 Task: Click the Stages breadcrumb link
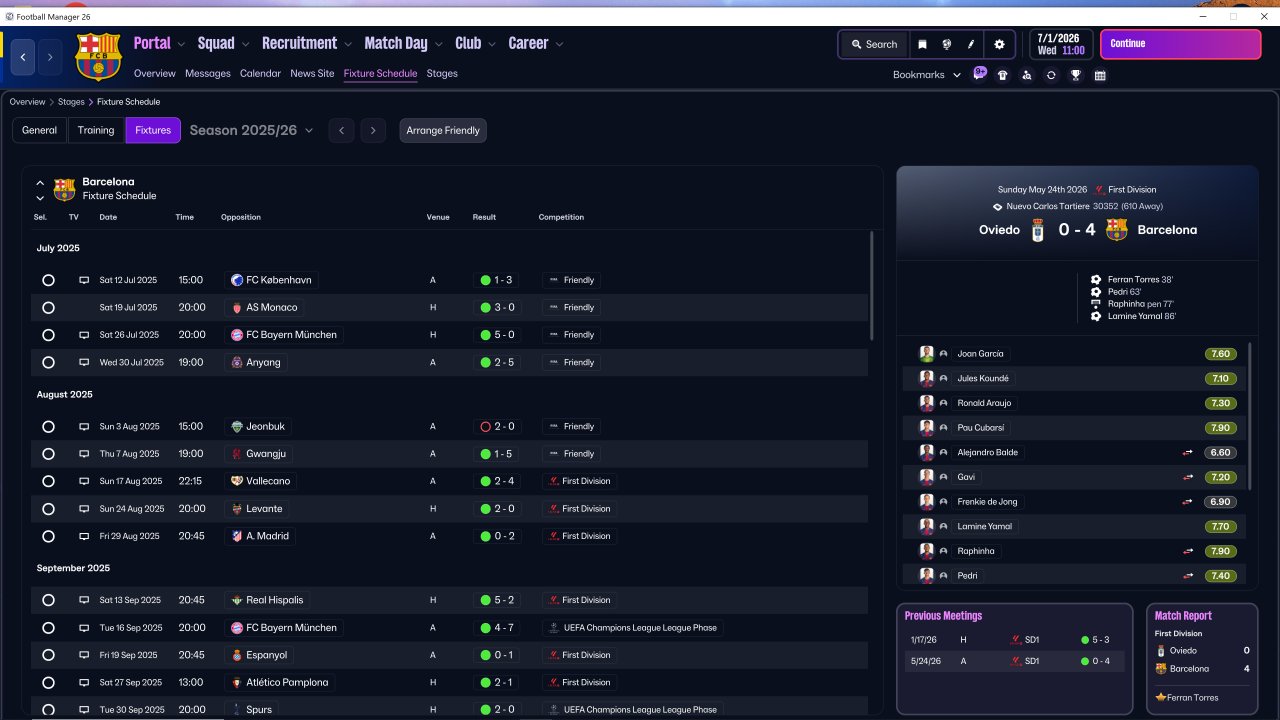pyautogui.click(x=71, y=102)
